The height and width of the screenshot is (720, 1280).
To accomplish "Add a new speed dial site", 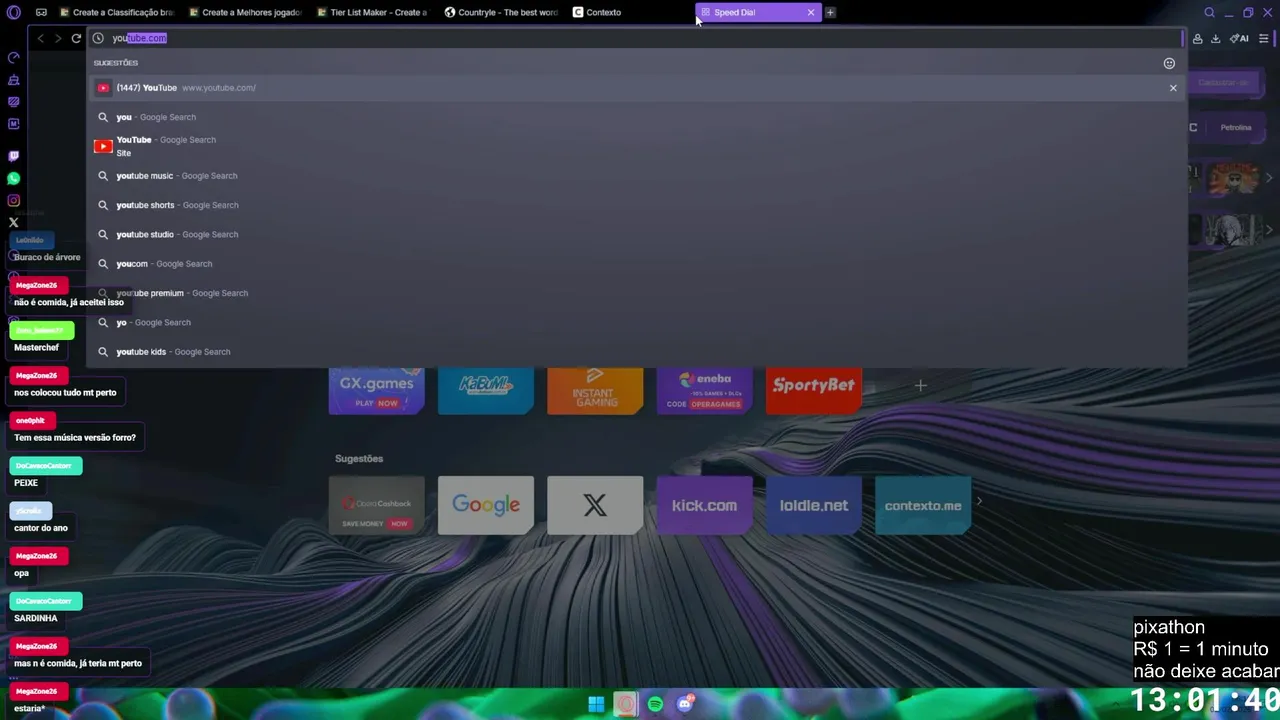I will pos(921,385).
